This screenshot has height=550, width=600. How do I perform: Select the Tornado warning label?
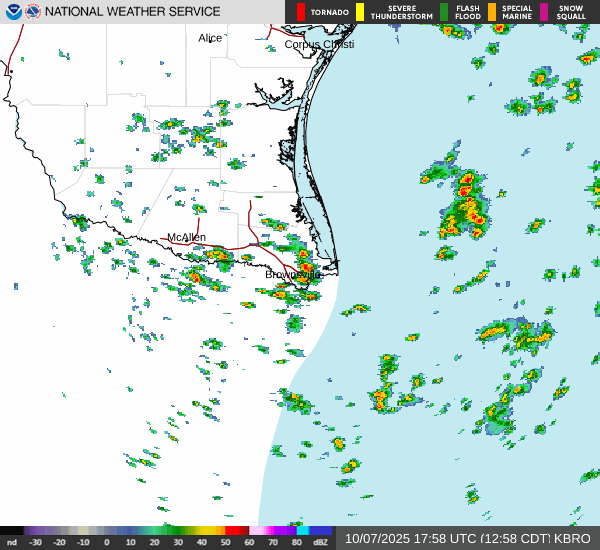click(330, 13)
